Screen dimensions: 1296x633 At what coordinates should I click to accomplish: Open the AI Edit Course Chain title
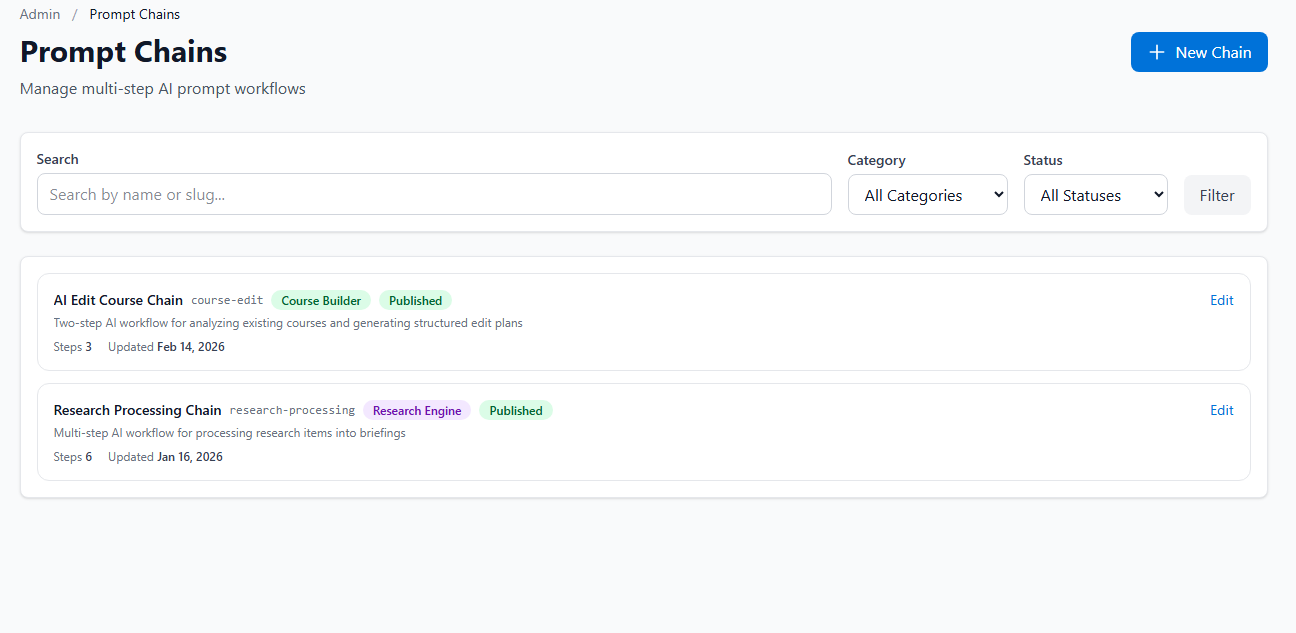click(x=118, y=300)
